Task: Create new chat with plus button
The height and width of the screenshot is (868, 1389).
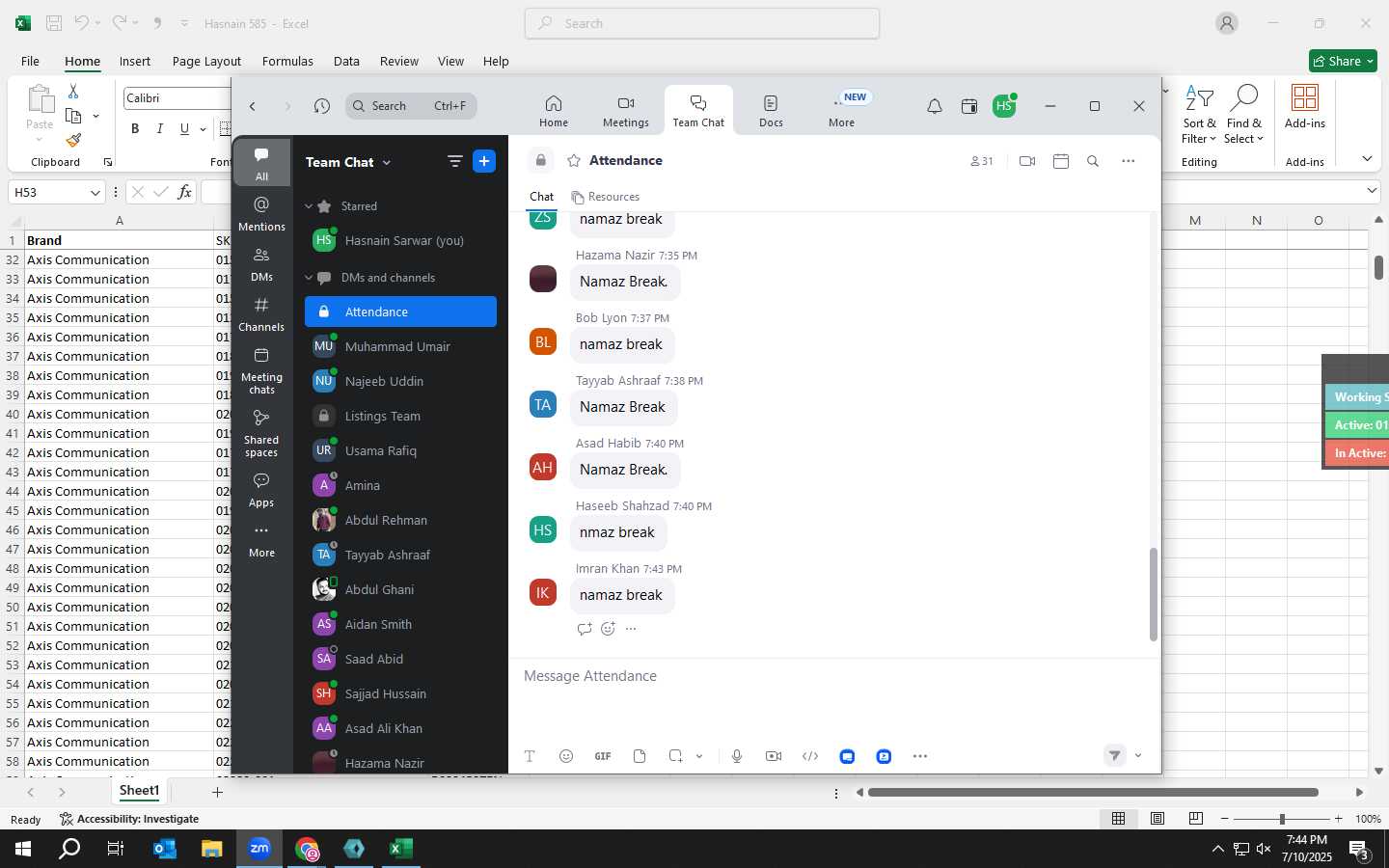Action: (x=484, y=161)
